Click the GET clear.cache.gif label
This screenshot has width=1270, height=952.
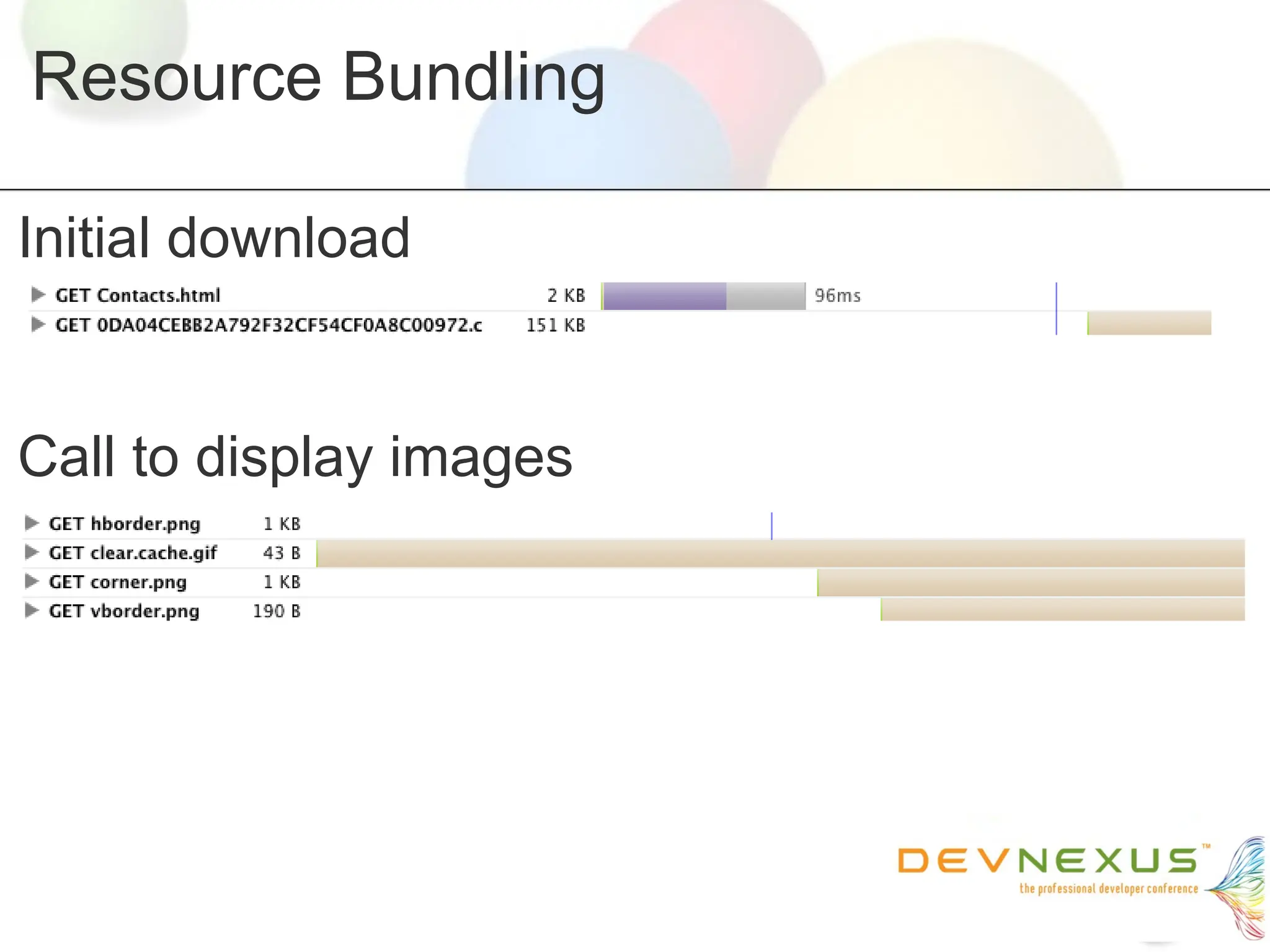[133, 553]
